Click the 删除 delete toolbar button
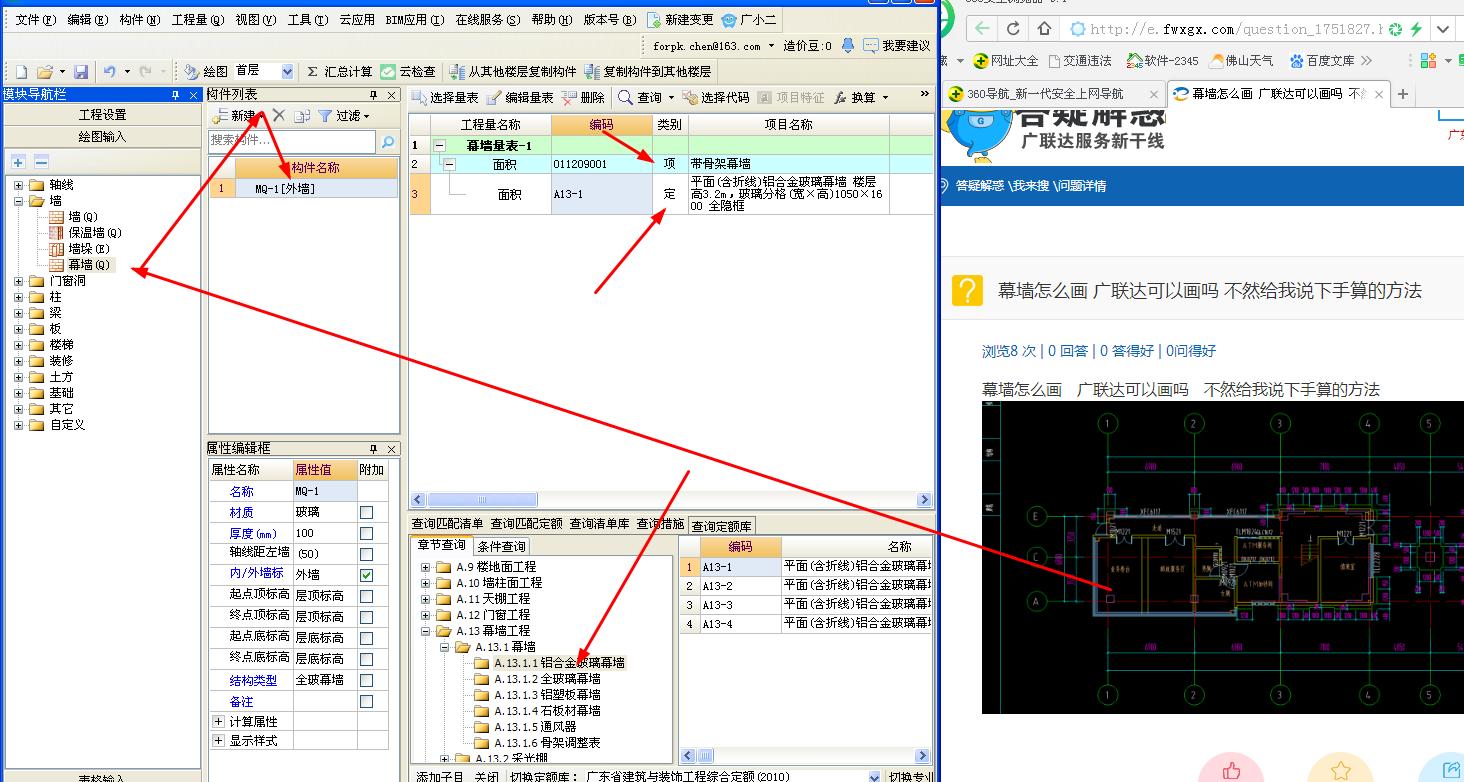Screen dimensions: 1464x782 583,98
